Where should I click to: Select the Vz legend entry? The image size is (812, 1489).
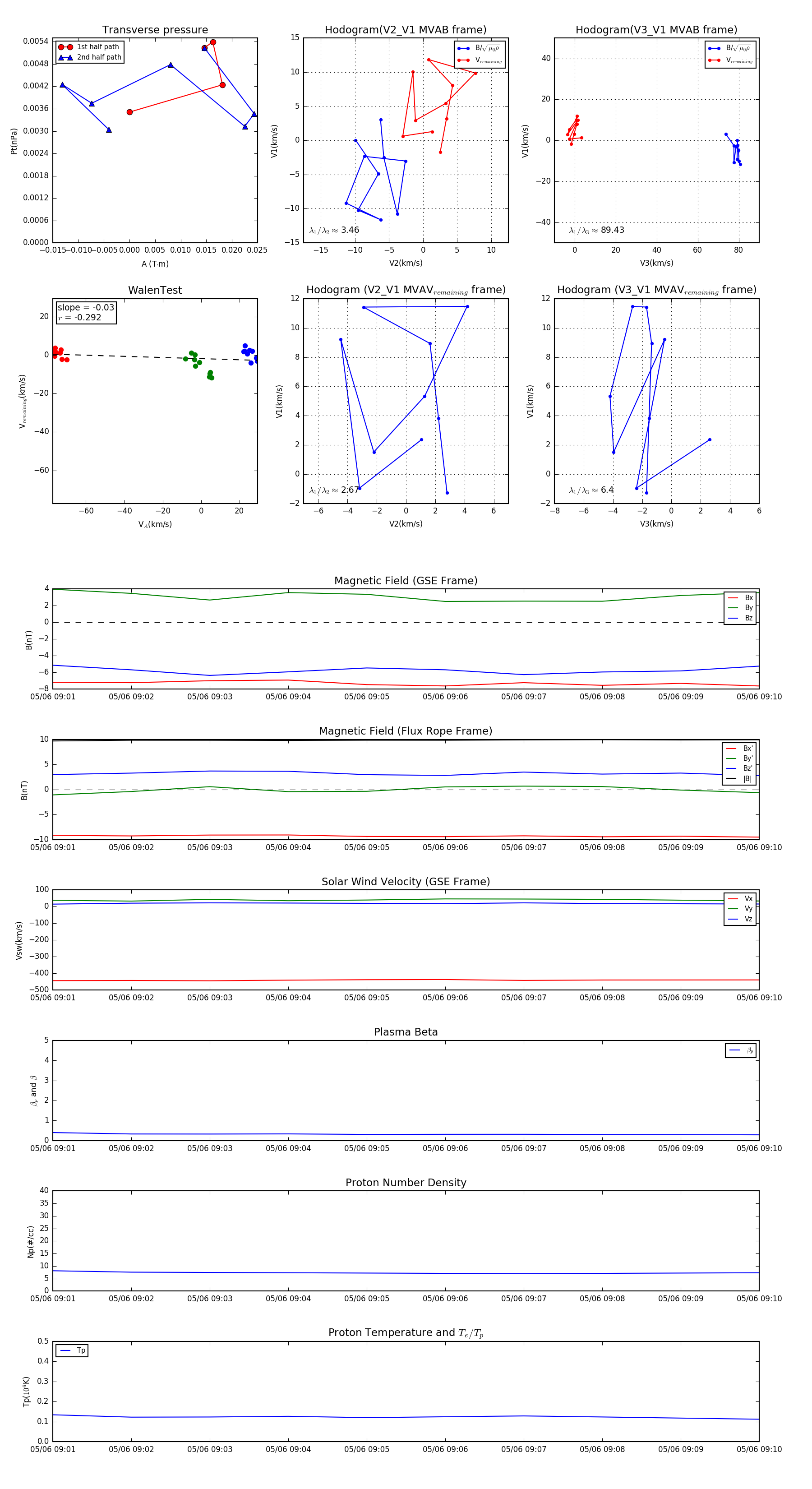pyautogui.click(x=740, y=919)
